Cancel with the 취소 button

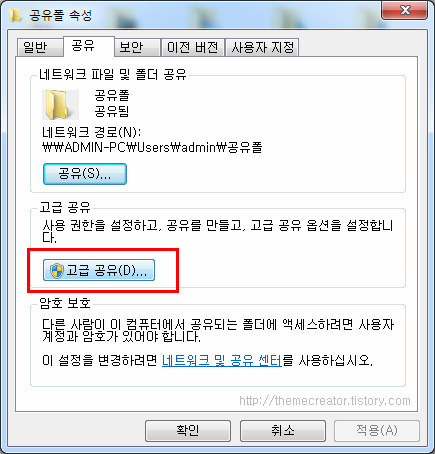coord(283,431)
